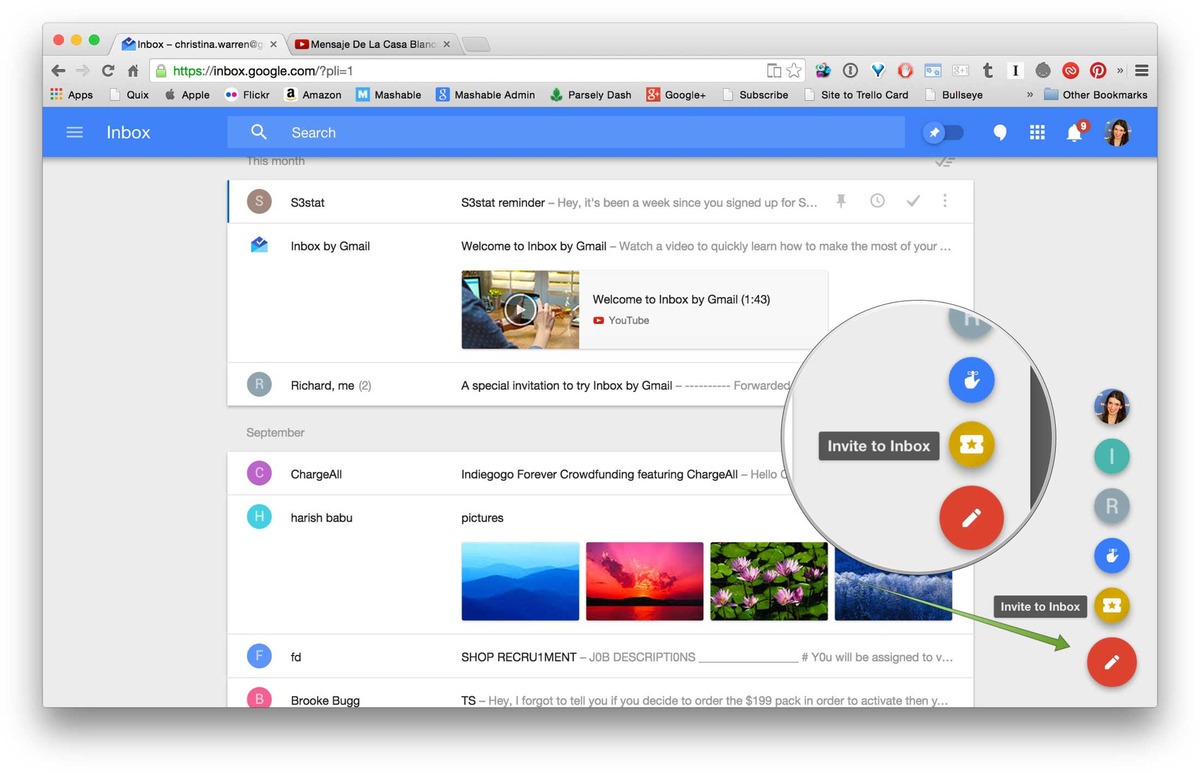This screenshot has width=1200, height=773.
Task: Reload the page
Action: (108, 71)
